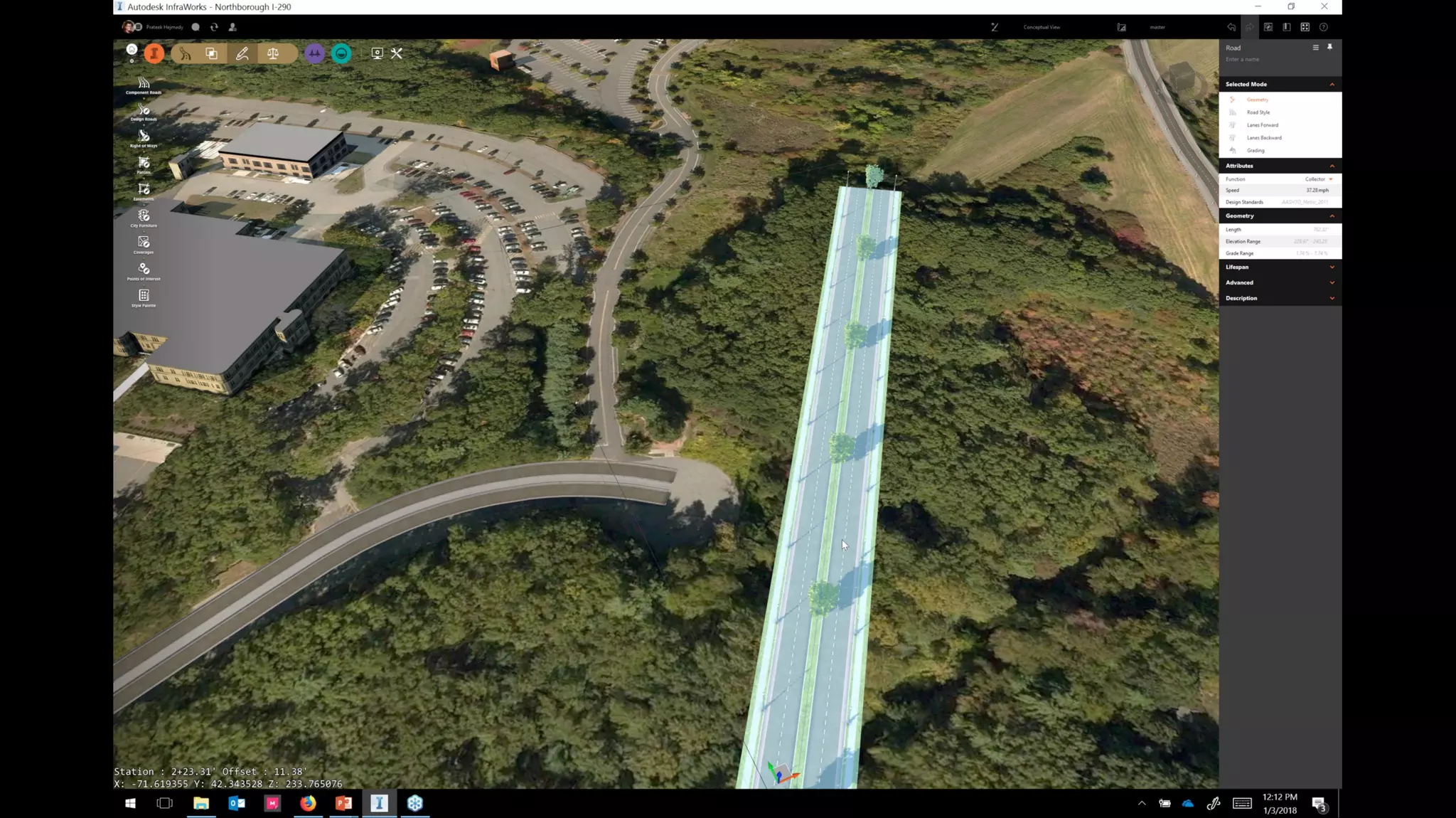Select the Right of Ways tool
Image resolution: width=1456 pixels, height=818 pixels.
(144, 139)
